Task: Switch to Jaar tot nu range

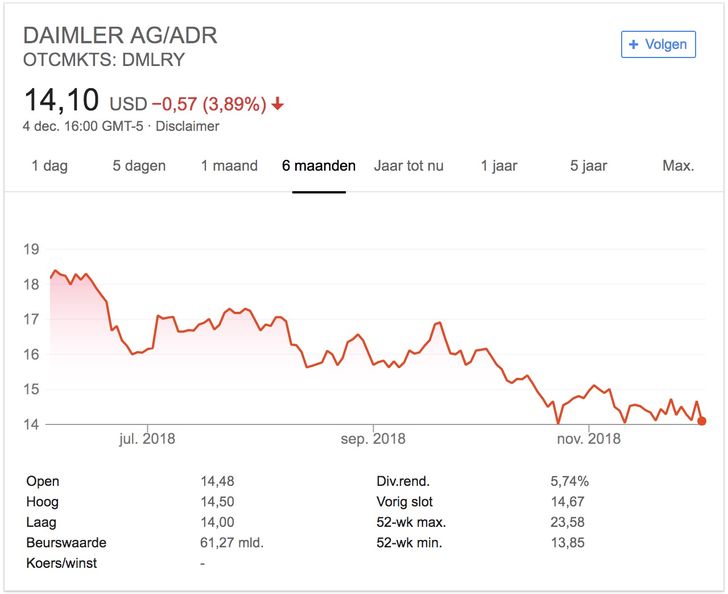Action: point(409,166)
